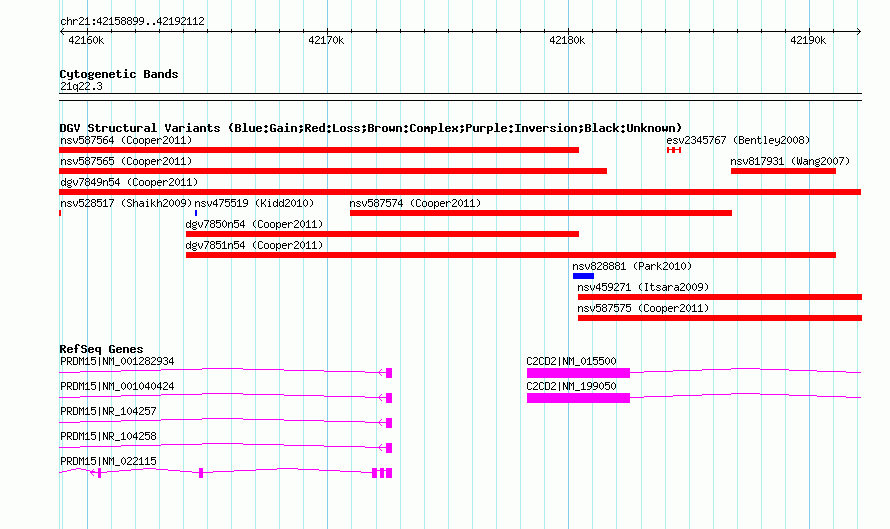Select the dgv7850n54 red variant bar

pyautogui.click(x=383, y=234)
